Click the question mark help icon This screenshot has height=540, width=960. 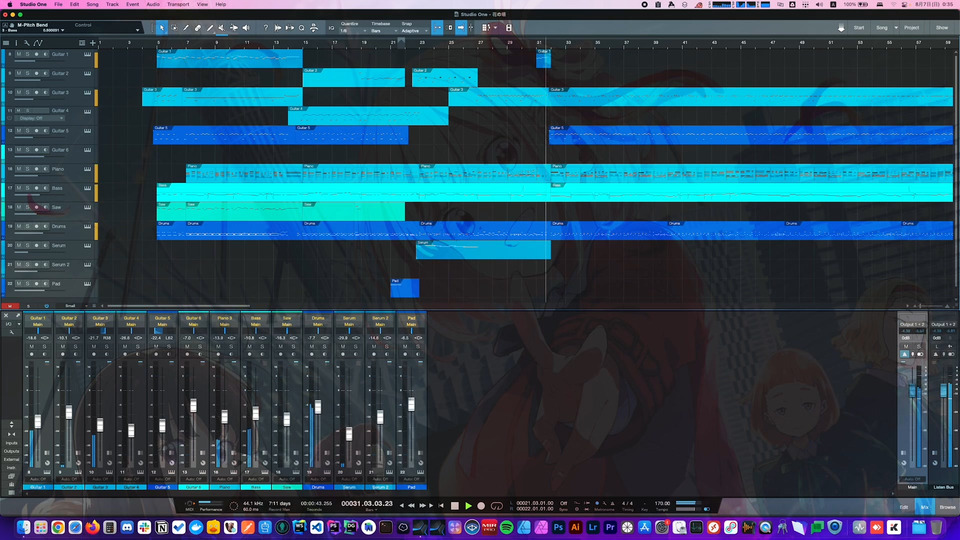pos(266,28)
